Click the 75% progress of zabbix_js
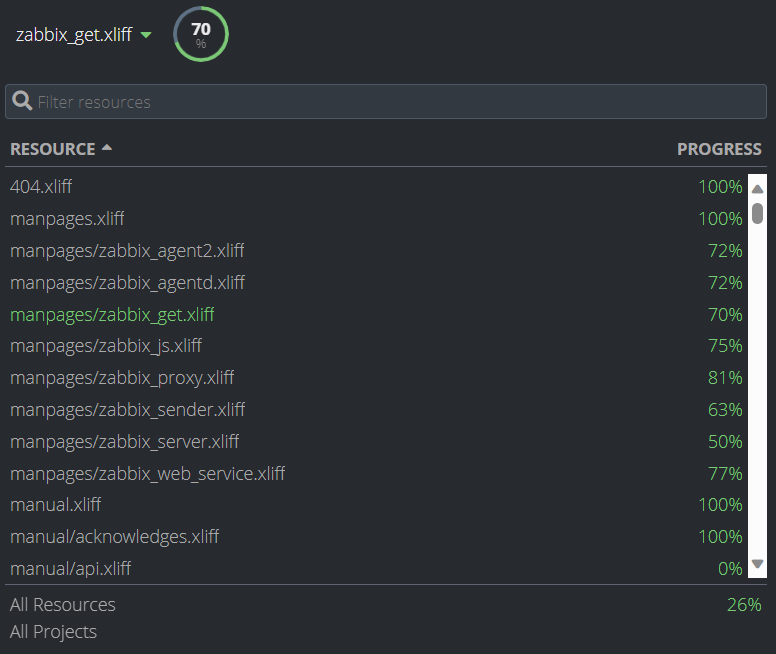The height and width of the screenshot is (654, 776). 725,346
